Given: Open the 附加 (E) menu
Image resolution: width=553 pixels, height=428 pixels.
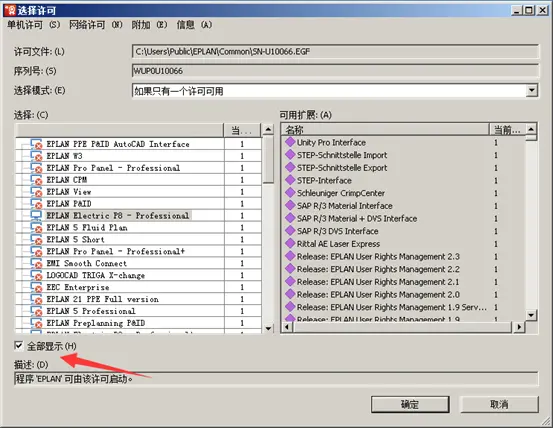Looking at the screenshot, I should pyautogui.click(x=149, y=25).
